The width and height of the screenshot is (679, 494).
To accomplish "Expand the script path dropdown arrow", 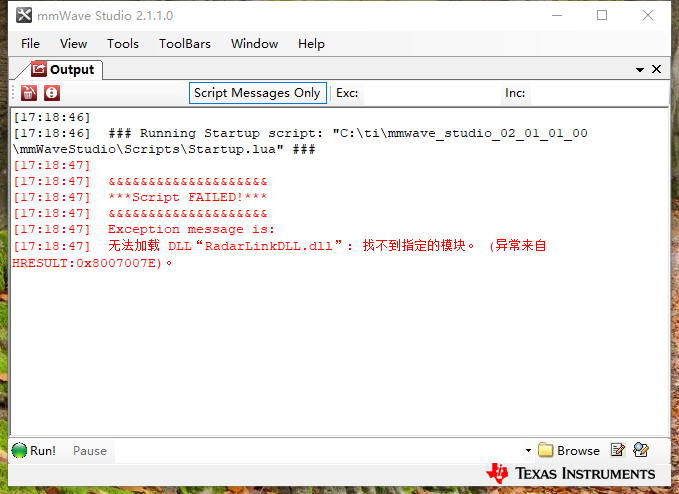I will (528, 451).
